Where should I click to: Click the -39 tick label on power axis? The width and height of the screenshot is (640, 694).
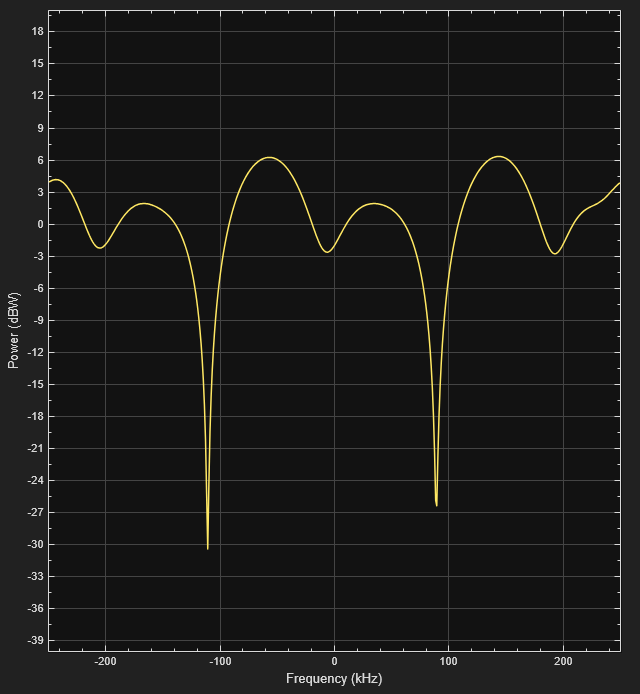click(x=34, y=641)
